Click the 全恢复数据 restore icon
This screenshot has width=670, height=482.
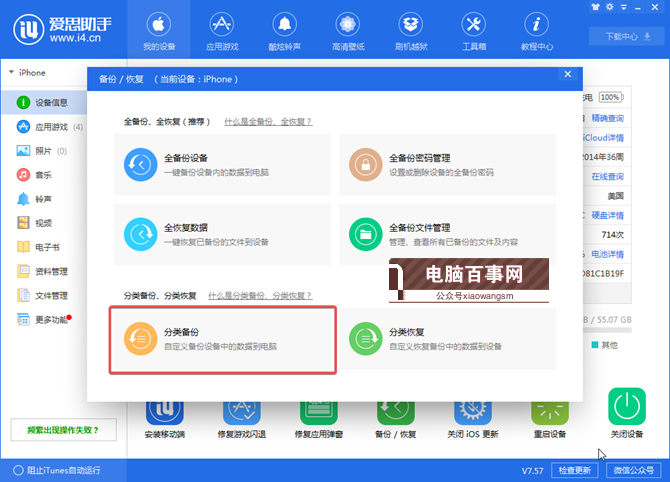[x=141, y=234]
